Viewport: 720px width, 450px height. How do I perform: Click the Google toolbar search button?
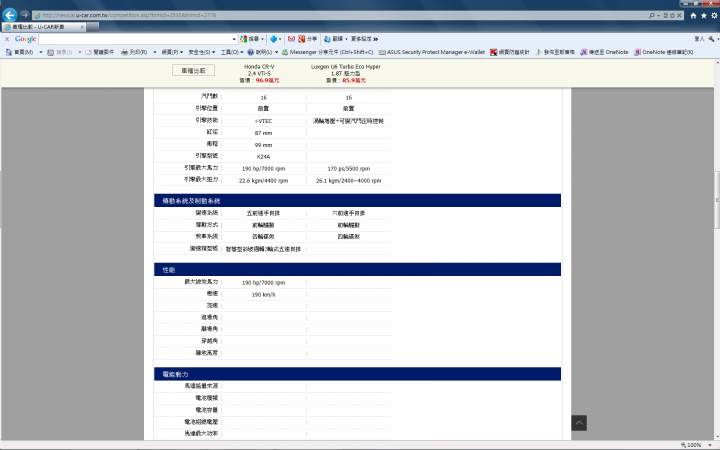tap(249, 39)
